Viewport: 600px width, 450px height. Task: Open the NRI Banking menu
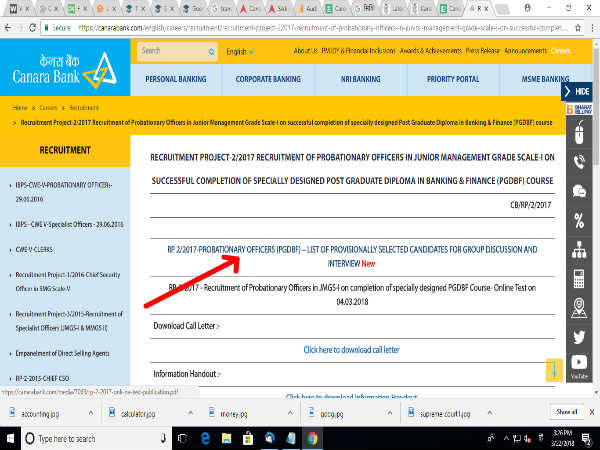360,79
